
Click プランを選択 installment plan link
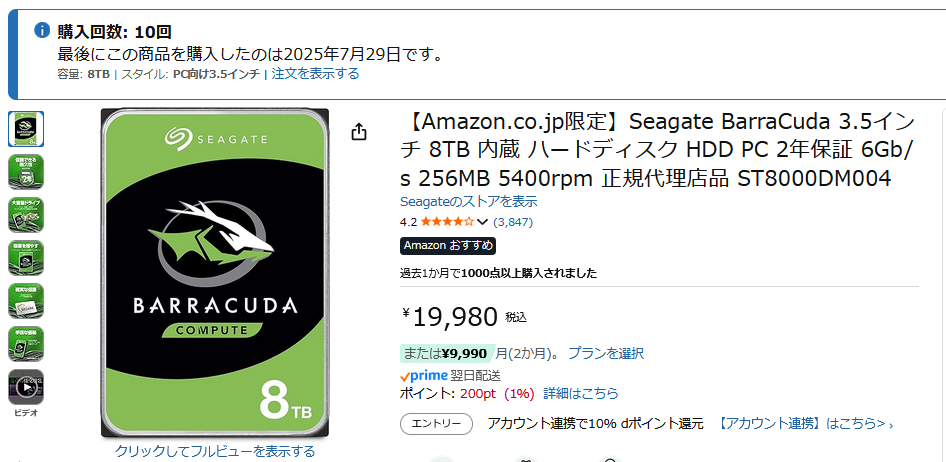pos(606,353)
